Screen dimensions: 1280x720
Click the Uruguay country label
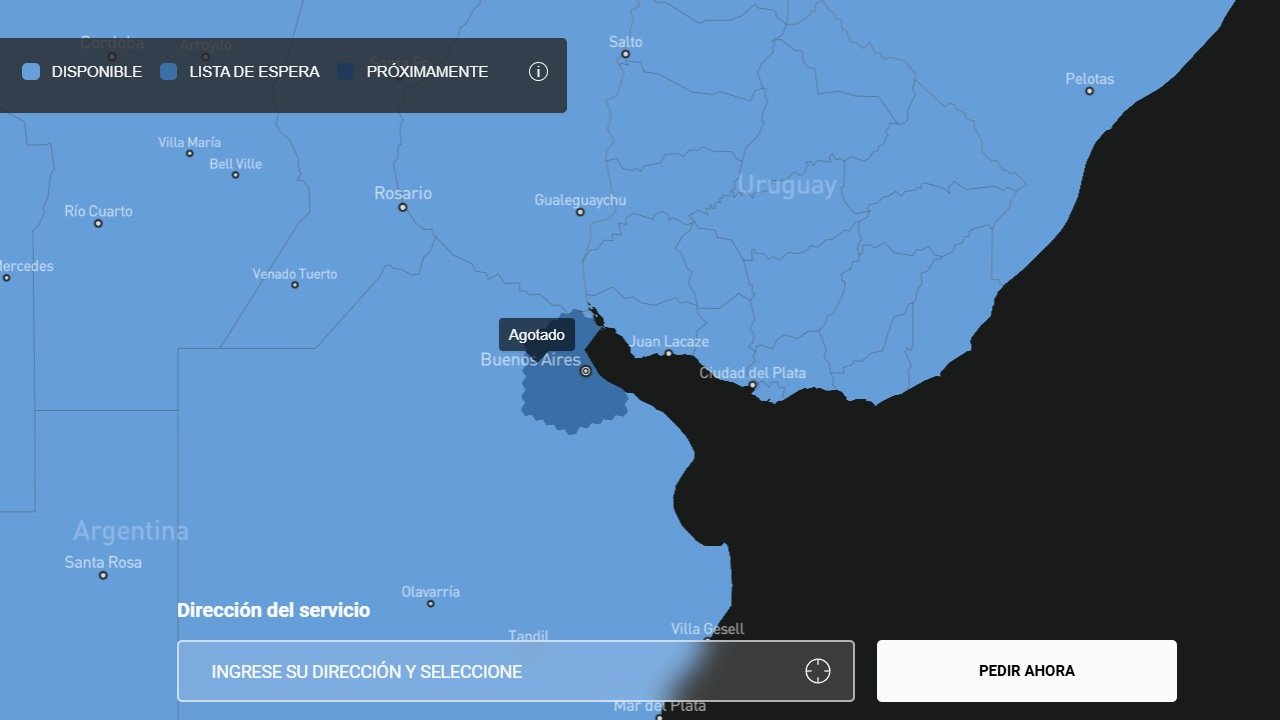tap(786, 185)
